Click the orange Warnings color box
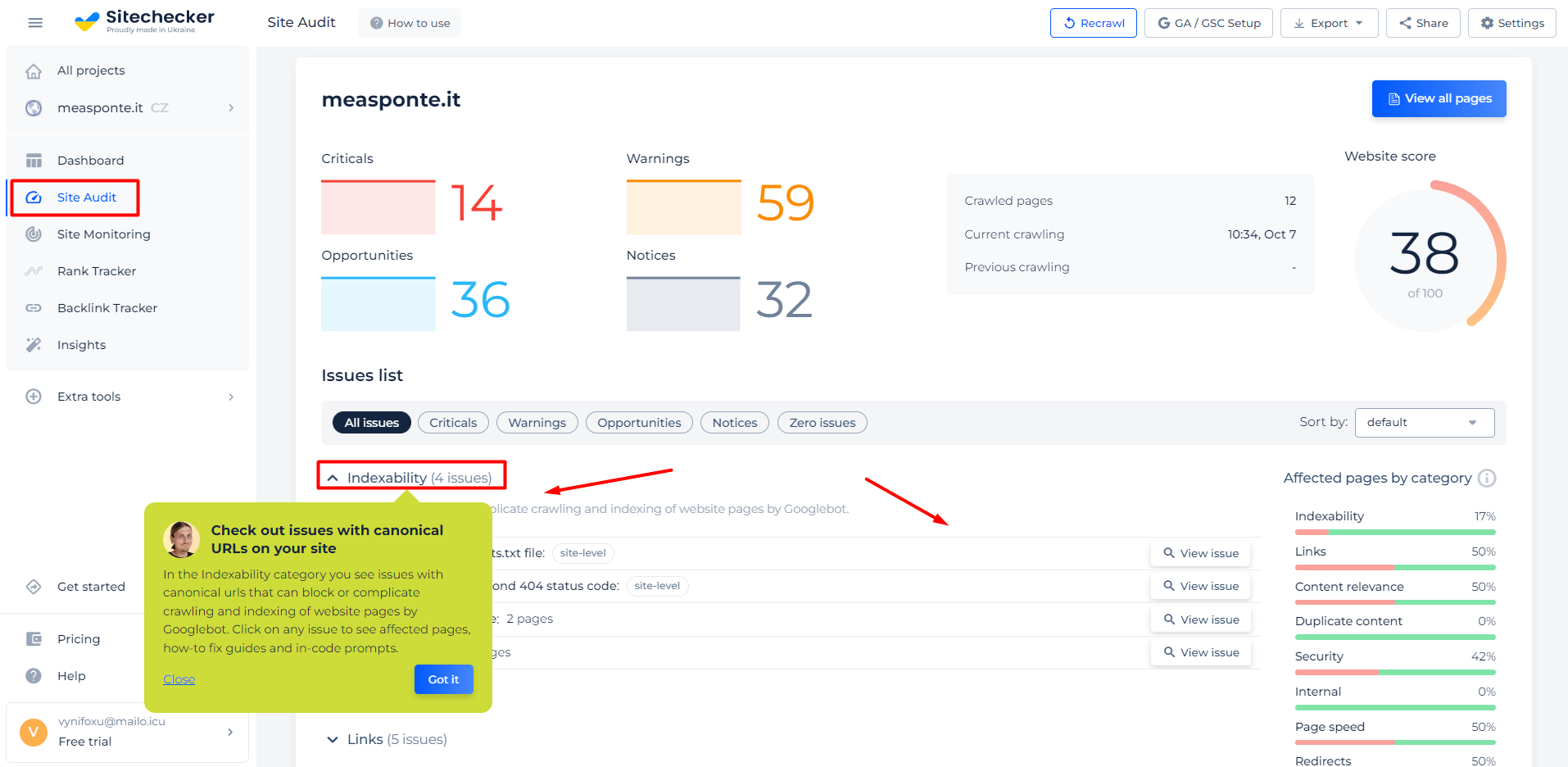 click(684, 207)
